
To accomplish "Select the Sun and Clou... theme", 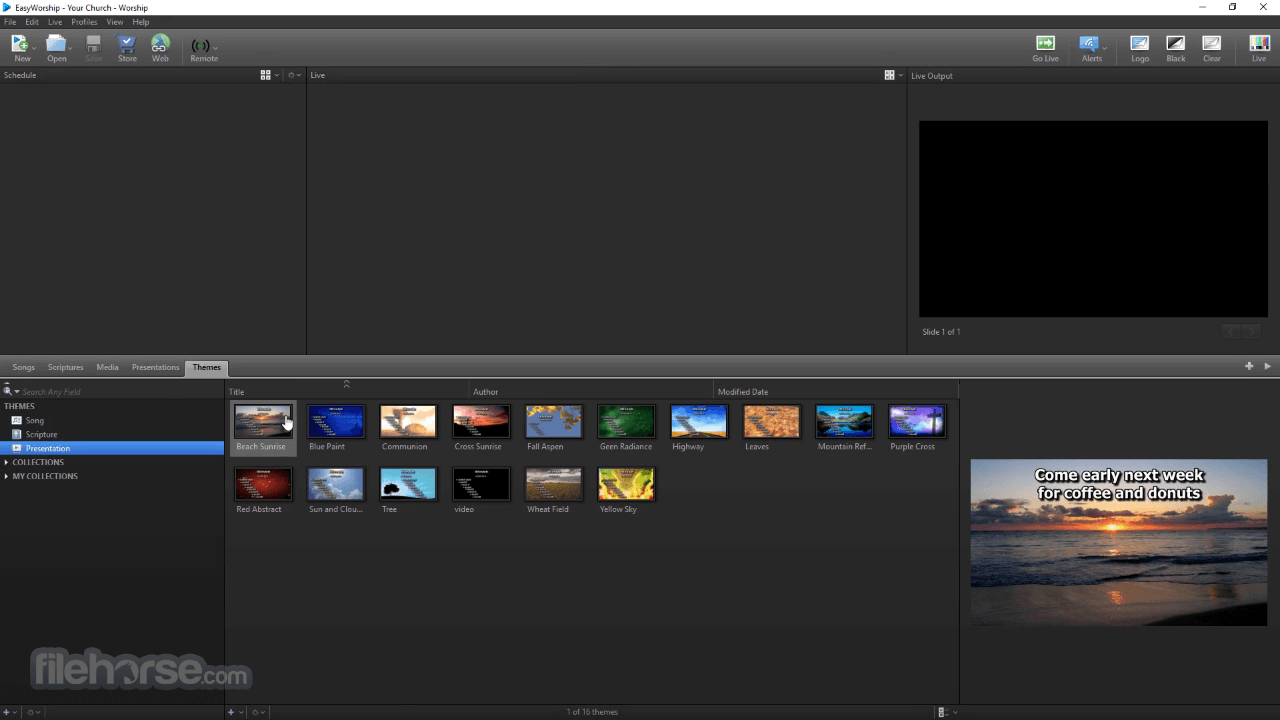I will [336, 484].
